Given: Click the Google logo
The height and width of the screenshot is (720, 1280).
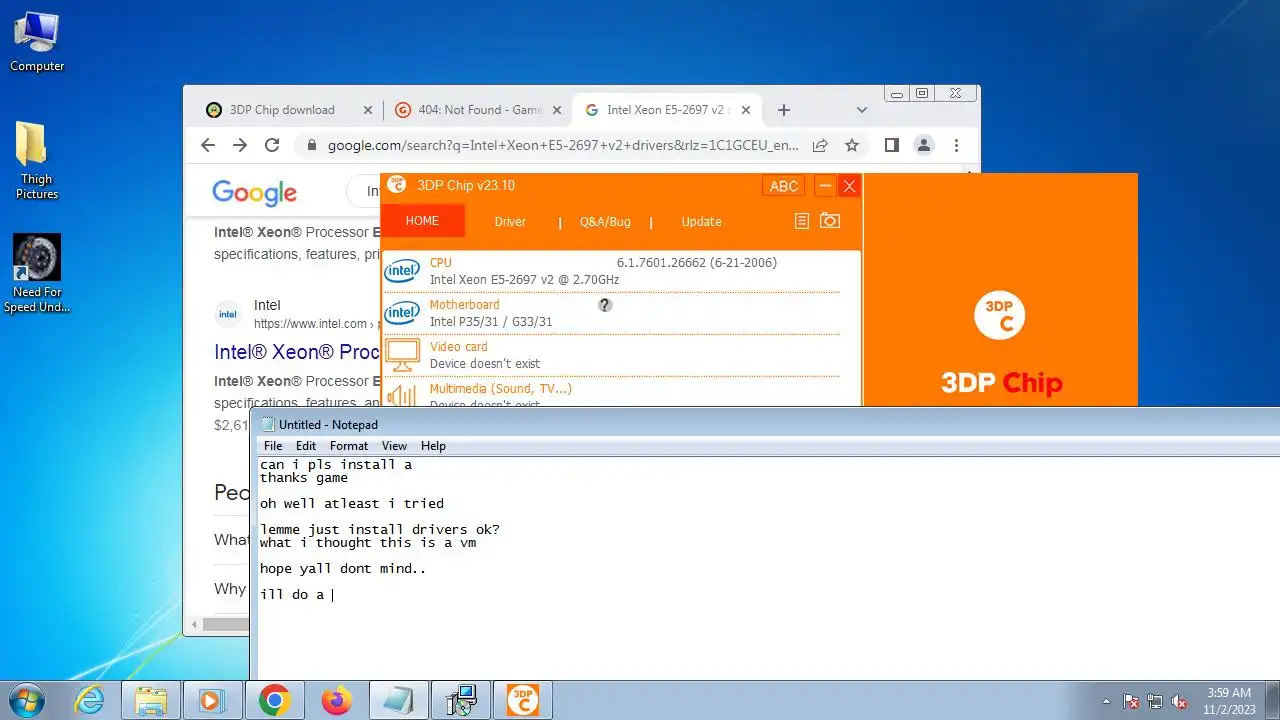Looking at the screenshot, I should 254,192.
